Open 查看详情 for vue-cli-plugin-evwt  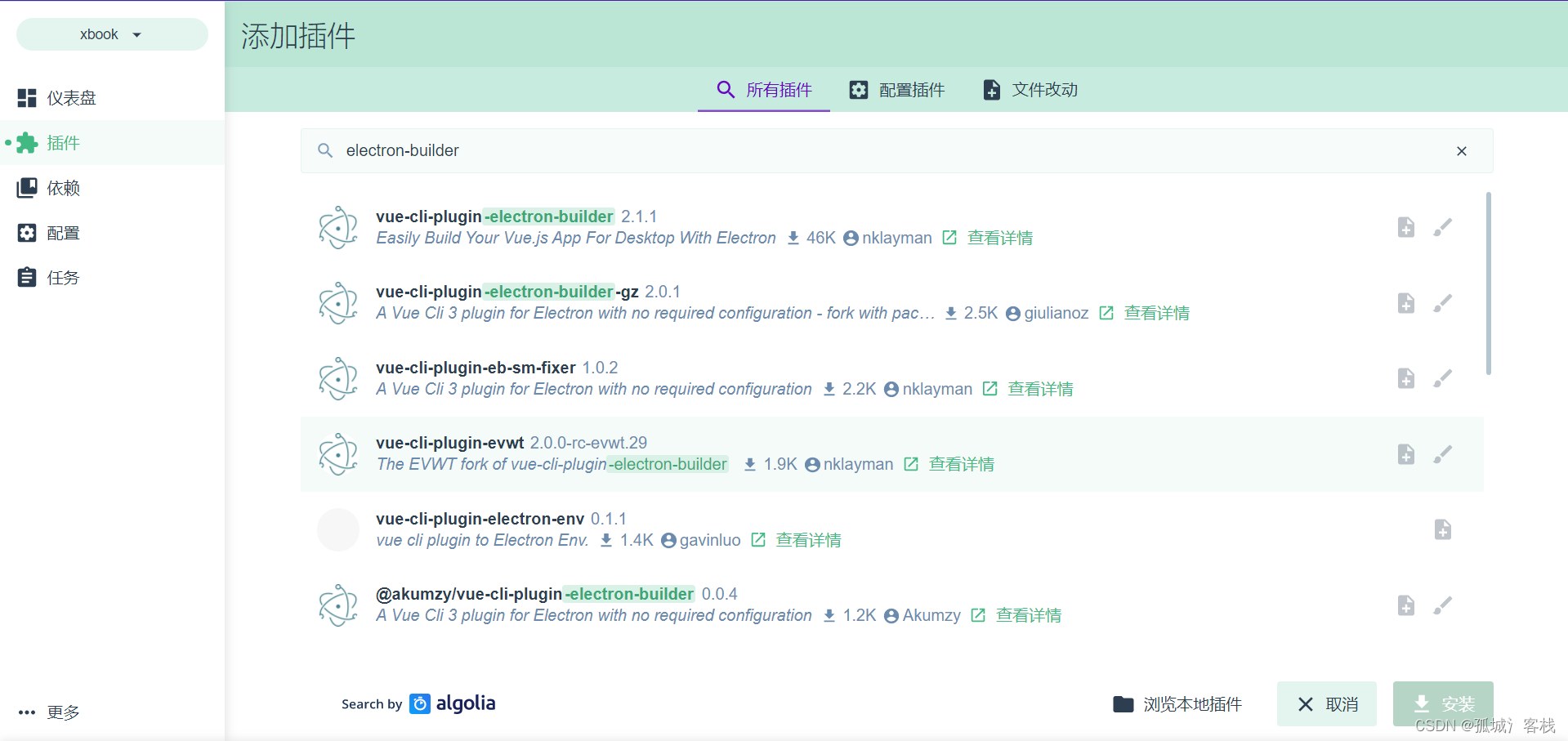click(962, 464)
